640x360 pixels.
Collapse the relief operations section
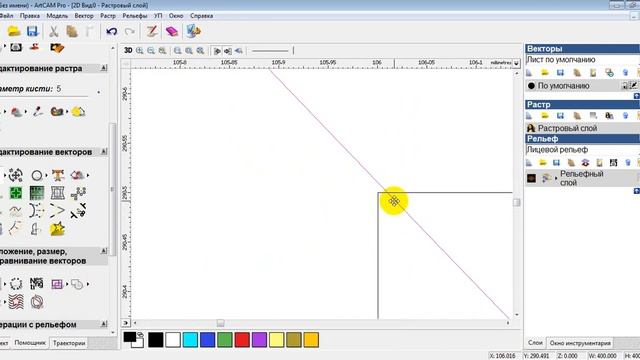click(x=104, y=324)
